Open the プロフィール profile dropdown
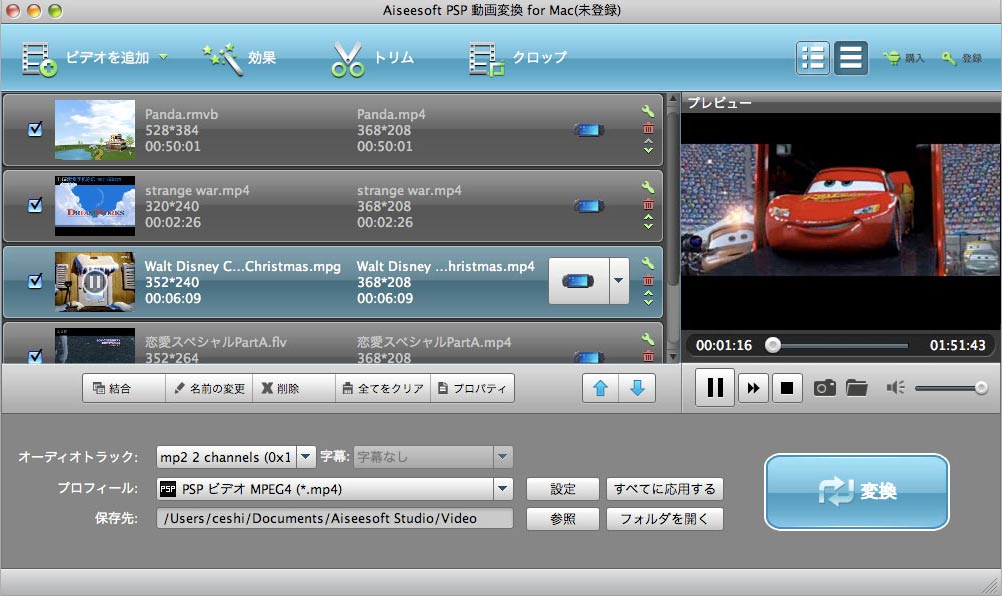Screen dimensions: 1002x596 tap(502, 489)
